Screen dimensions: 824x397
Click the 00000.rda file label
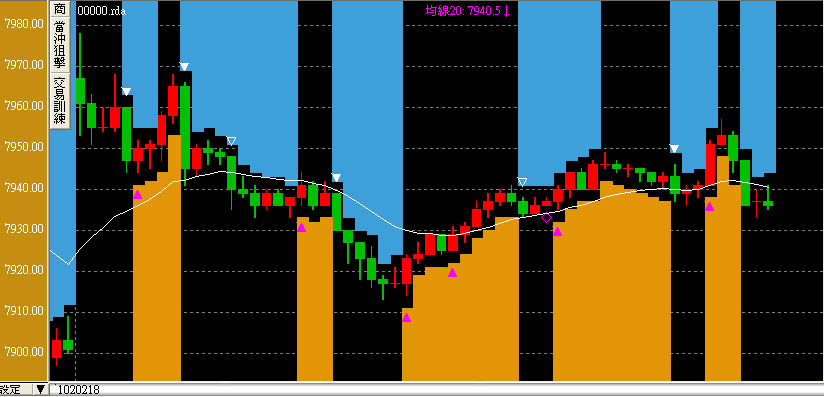pyautogui.click(x=101, y=11)
